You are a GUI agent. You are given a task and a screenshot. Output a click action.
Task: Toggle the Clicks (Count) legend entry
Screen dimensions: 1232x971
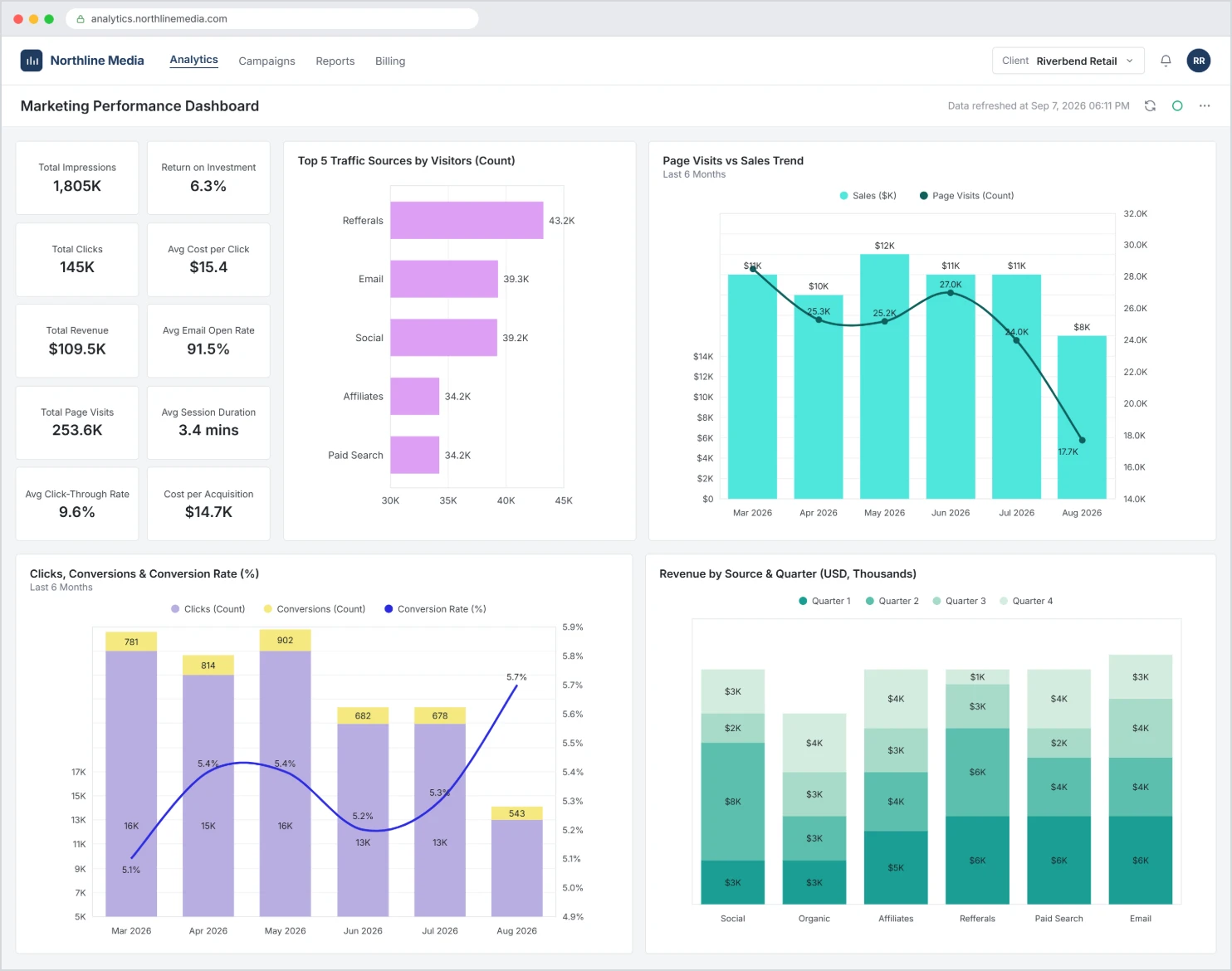pos(208,609)
